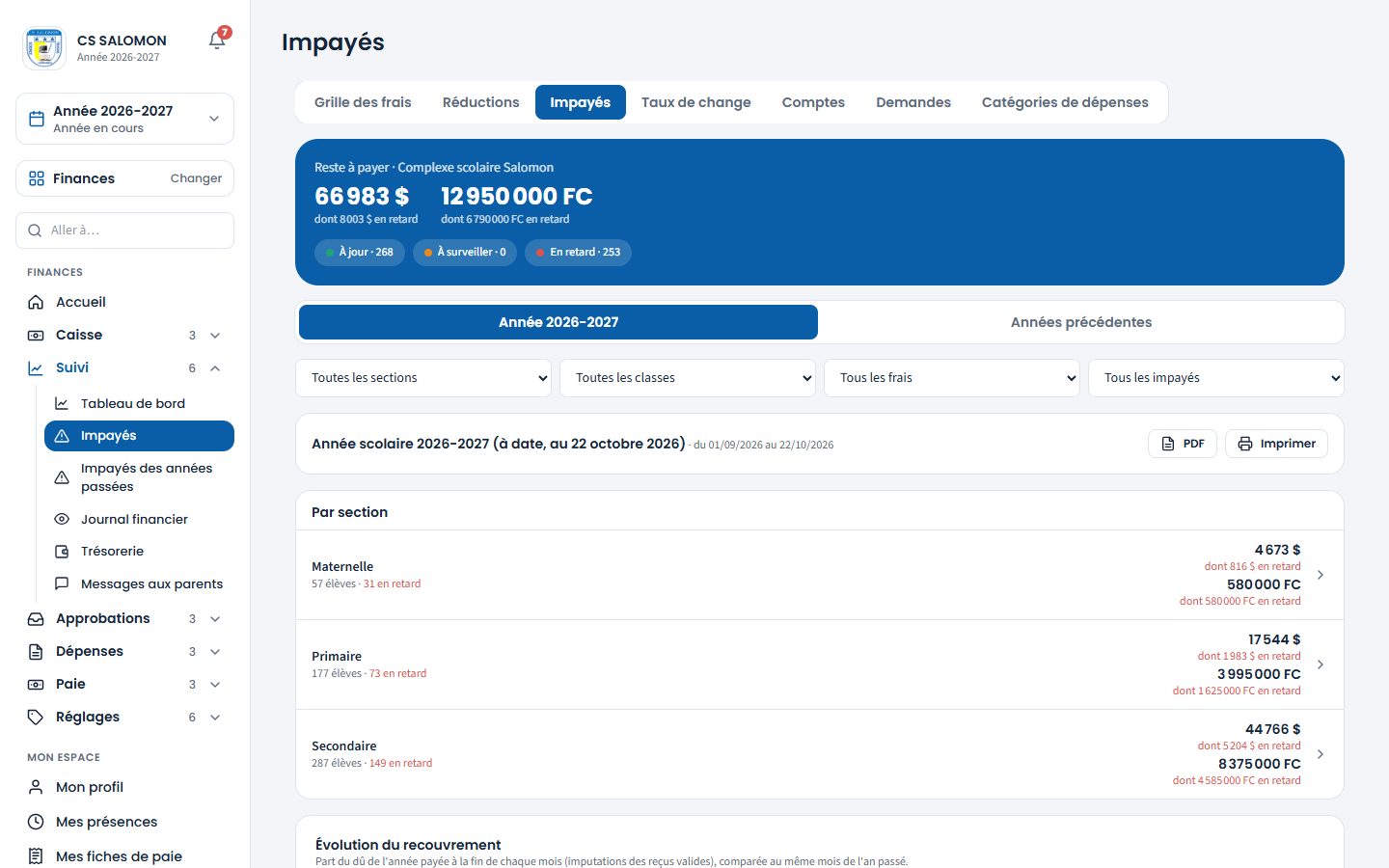Viewport: 1389px width, 868px height.
Task: Switch to the Comptes tab
Action: (813, 102)
